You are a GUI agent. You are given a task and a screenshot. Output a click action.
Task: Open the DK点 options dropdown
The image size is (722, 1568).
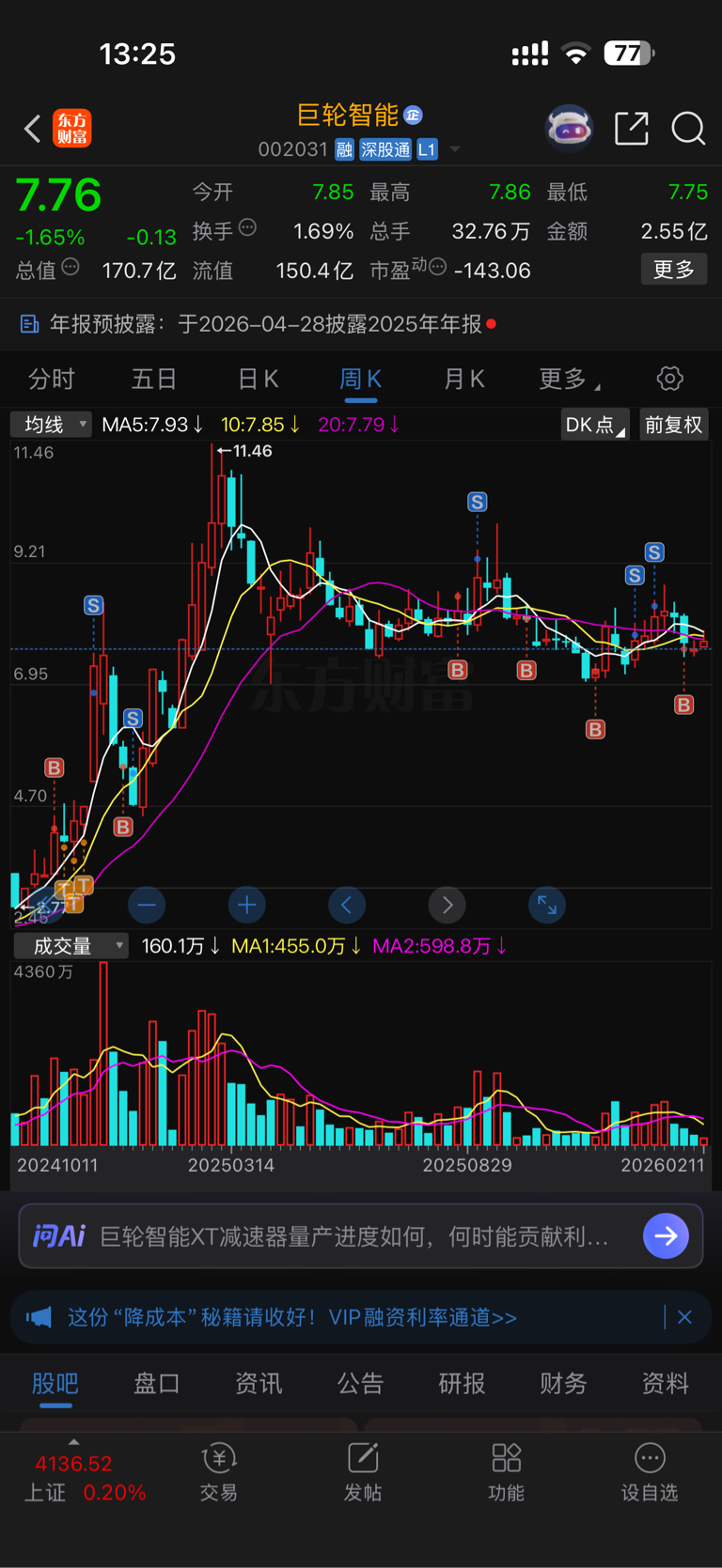tap(595, 425)
